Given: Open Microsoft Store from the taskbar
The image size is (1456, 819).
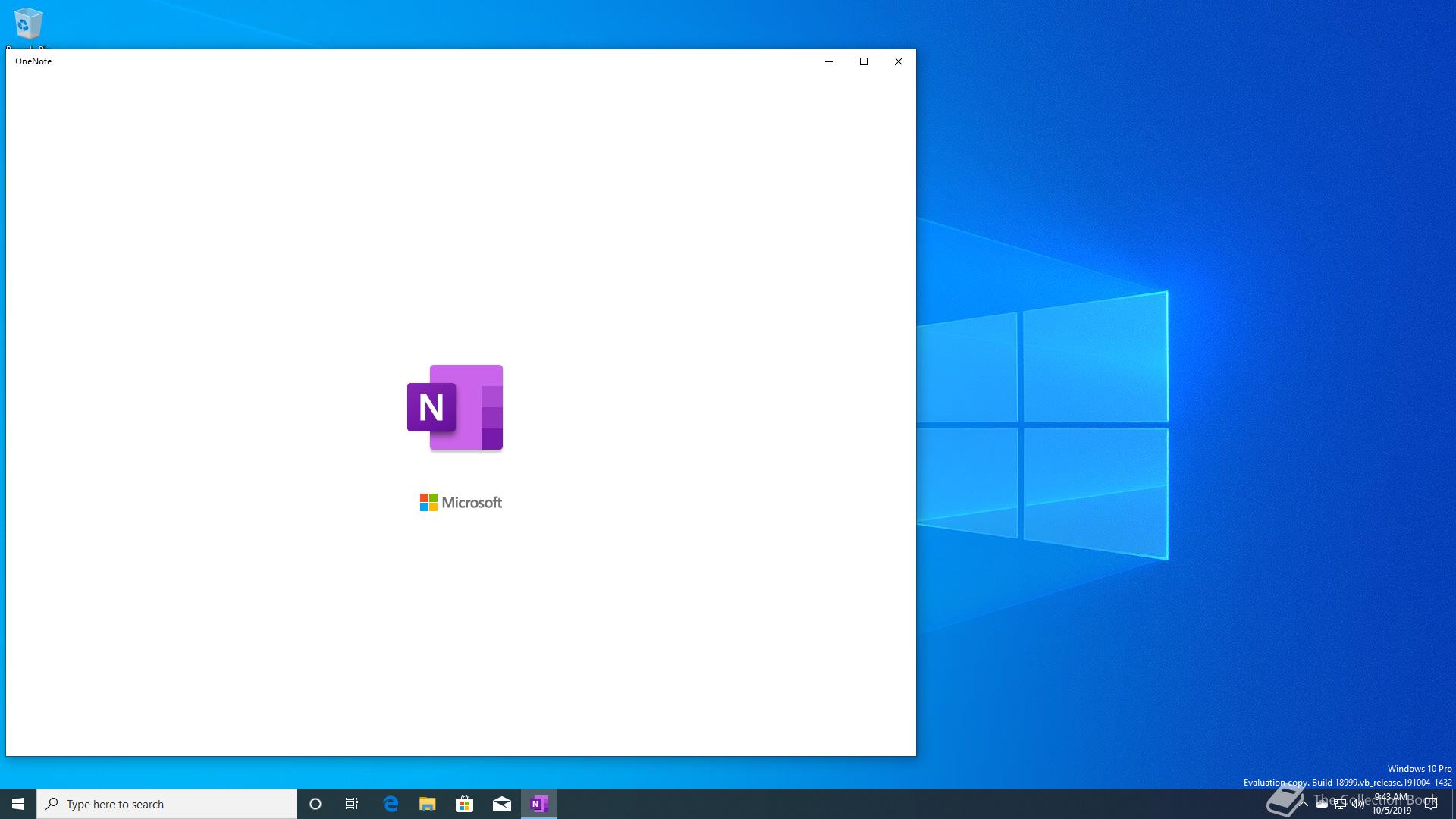Looking at the screenshot, I should point(464,804).
